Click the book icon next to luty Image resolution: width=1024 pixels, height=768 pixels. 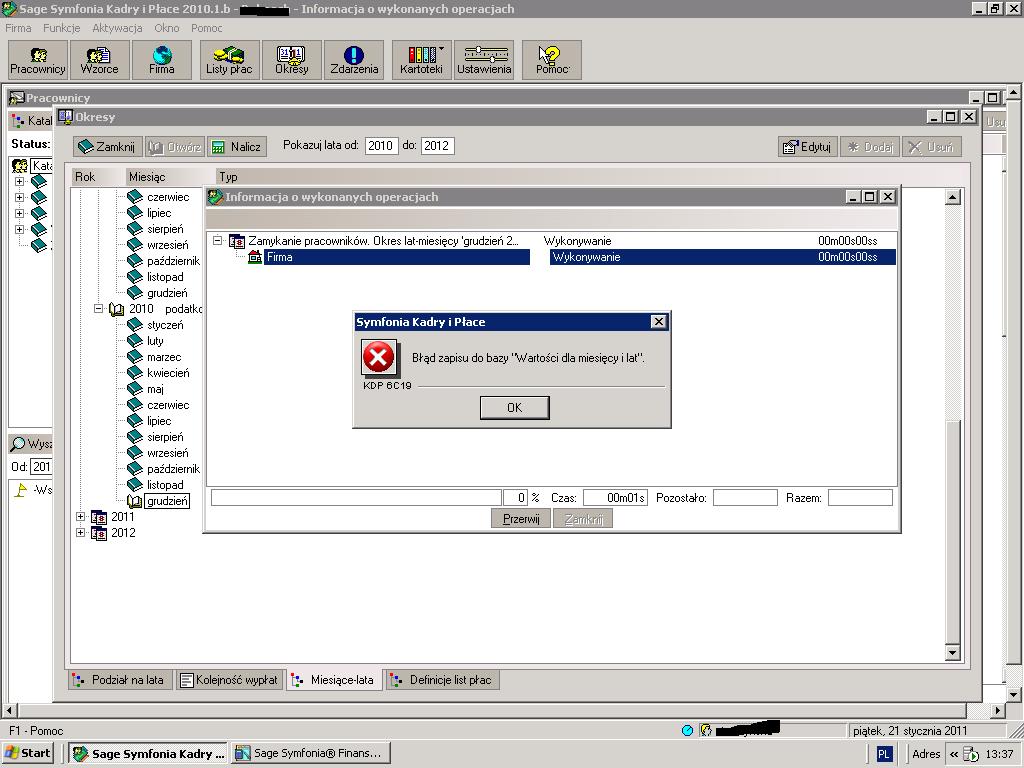pyautogui.click(x=135, y=341)
